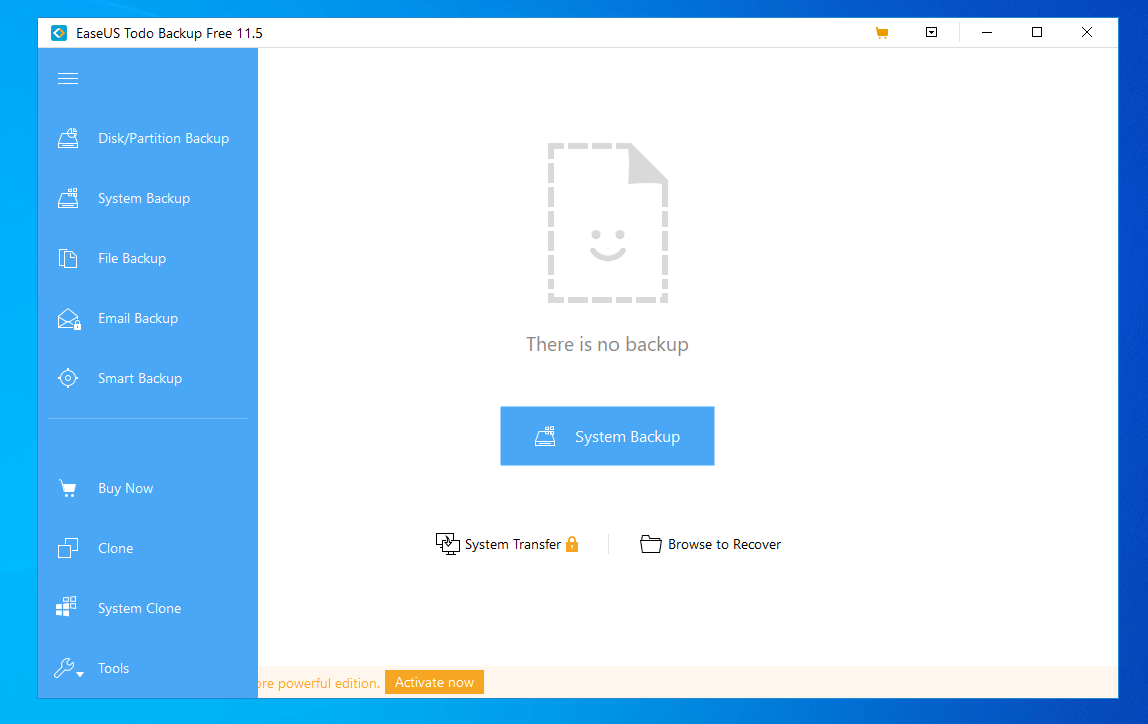Click the Buy Now cart icon

[68, 488]
